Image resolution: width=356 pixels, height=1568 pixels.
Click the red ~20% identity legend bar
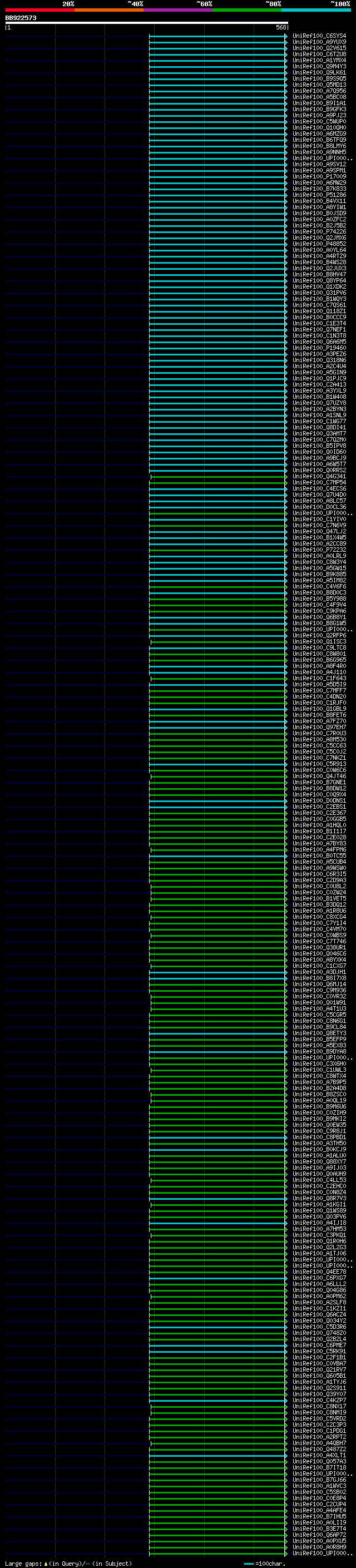click(x=40, y=10)
